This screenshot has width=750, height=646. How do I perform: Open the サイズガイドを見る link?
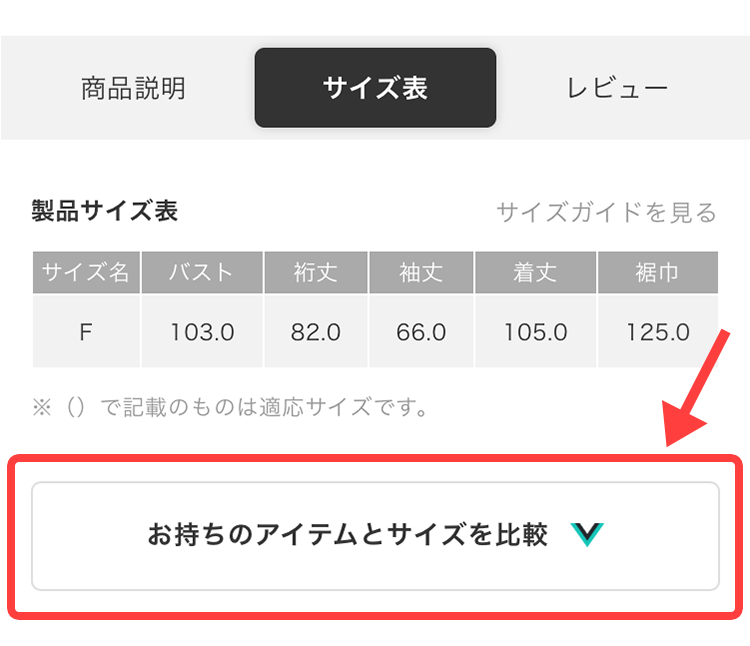point(607,212)
